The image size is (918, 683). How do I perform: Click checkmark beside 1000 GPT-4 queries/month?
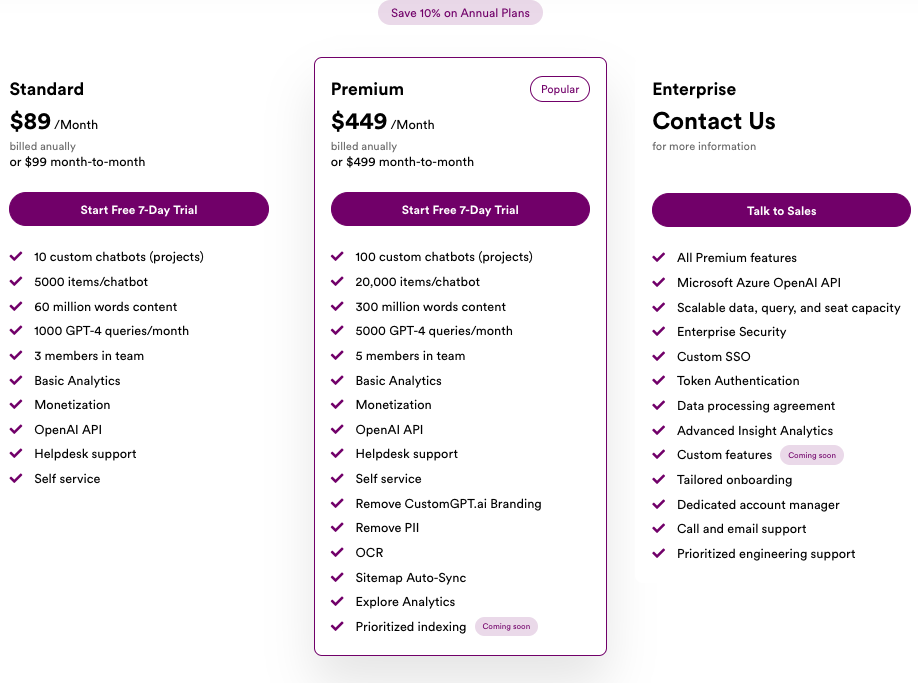tap(16, 331)
